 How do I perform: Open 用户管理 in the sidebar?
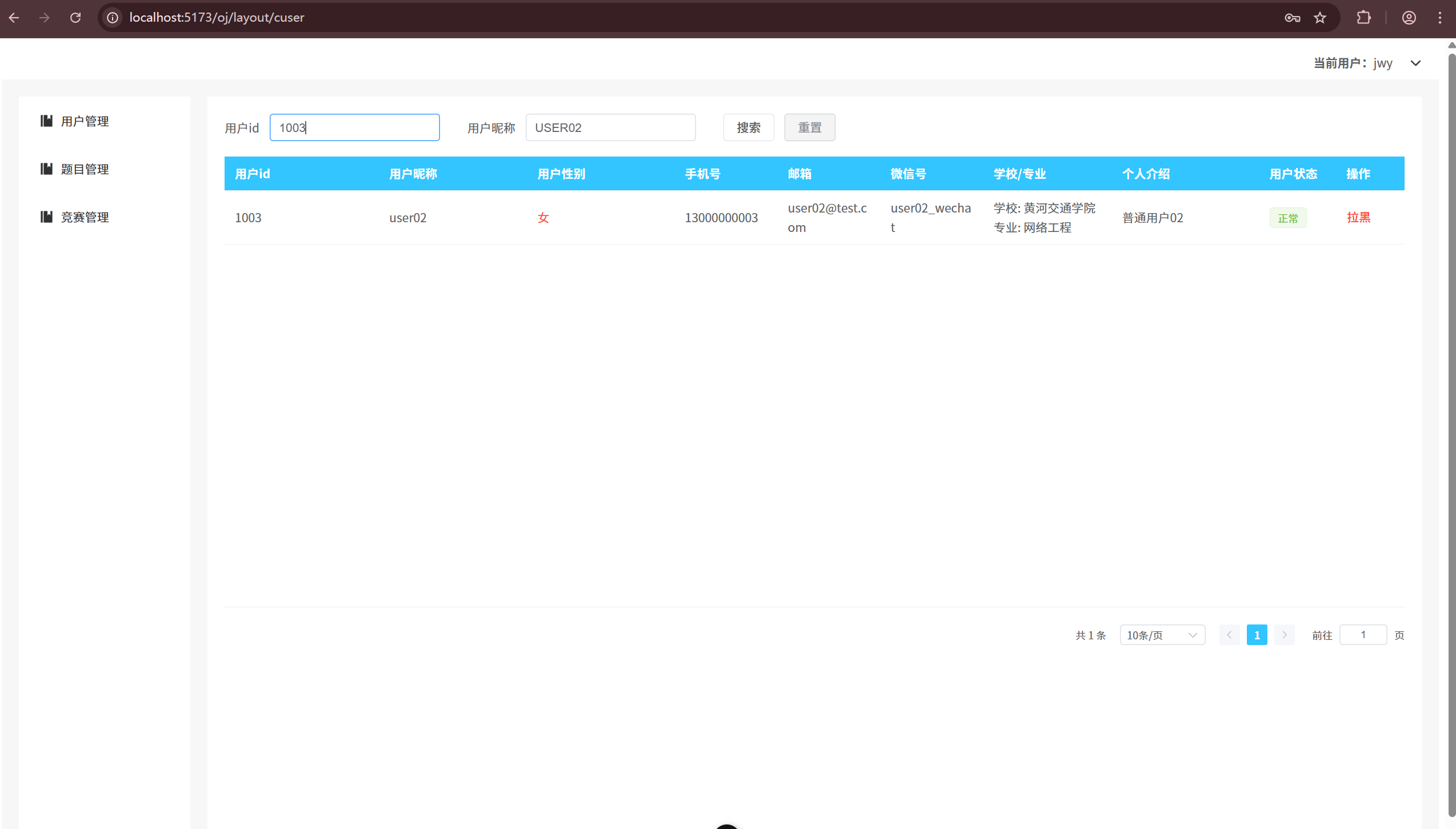[x=85, y=121]
